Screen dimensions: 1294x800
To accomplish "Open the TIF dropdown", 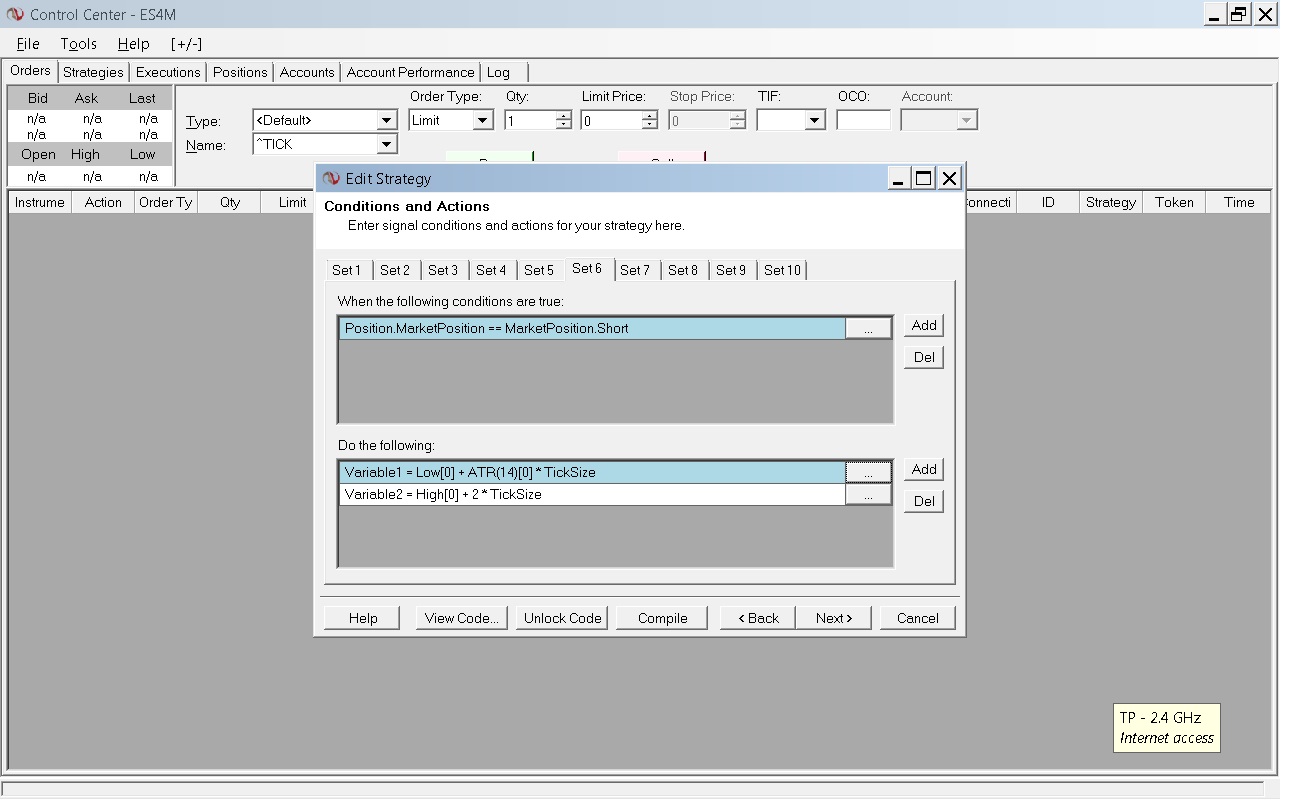I will coord(815,120).
